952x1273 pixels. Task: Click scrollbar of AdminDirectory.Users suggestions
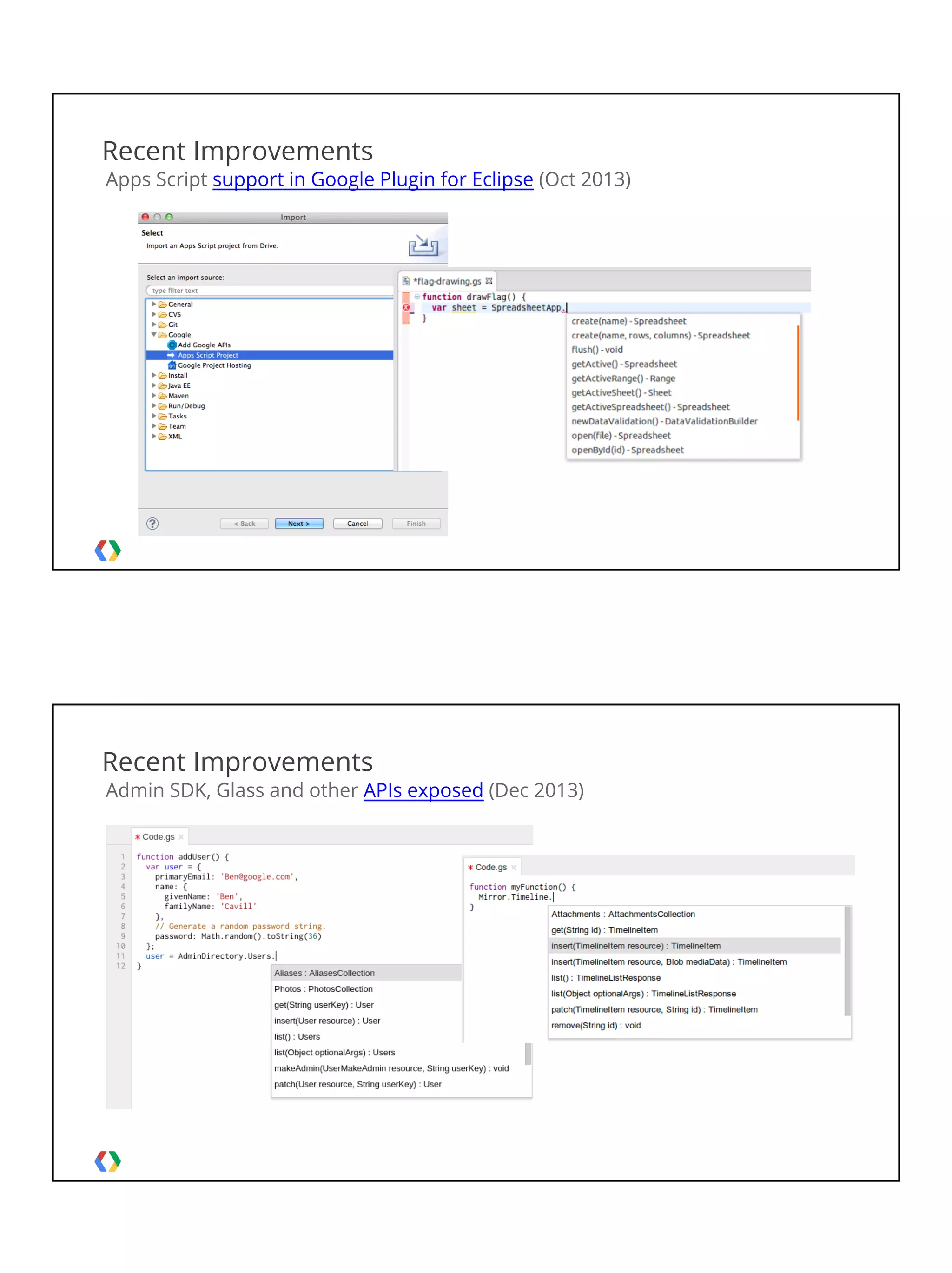[528, 1054]
